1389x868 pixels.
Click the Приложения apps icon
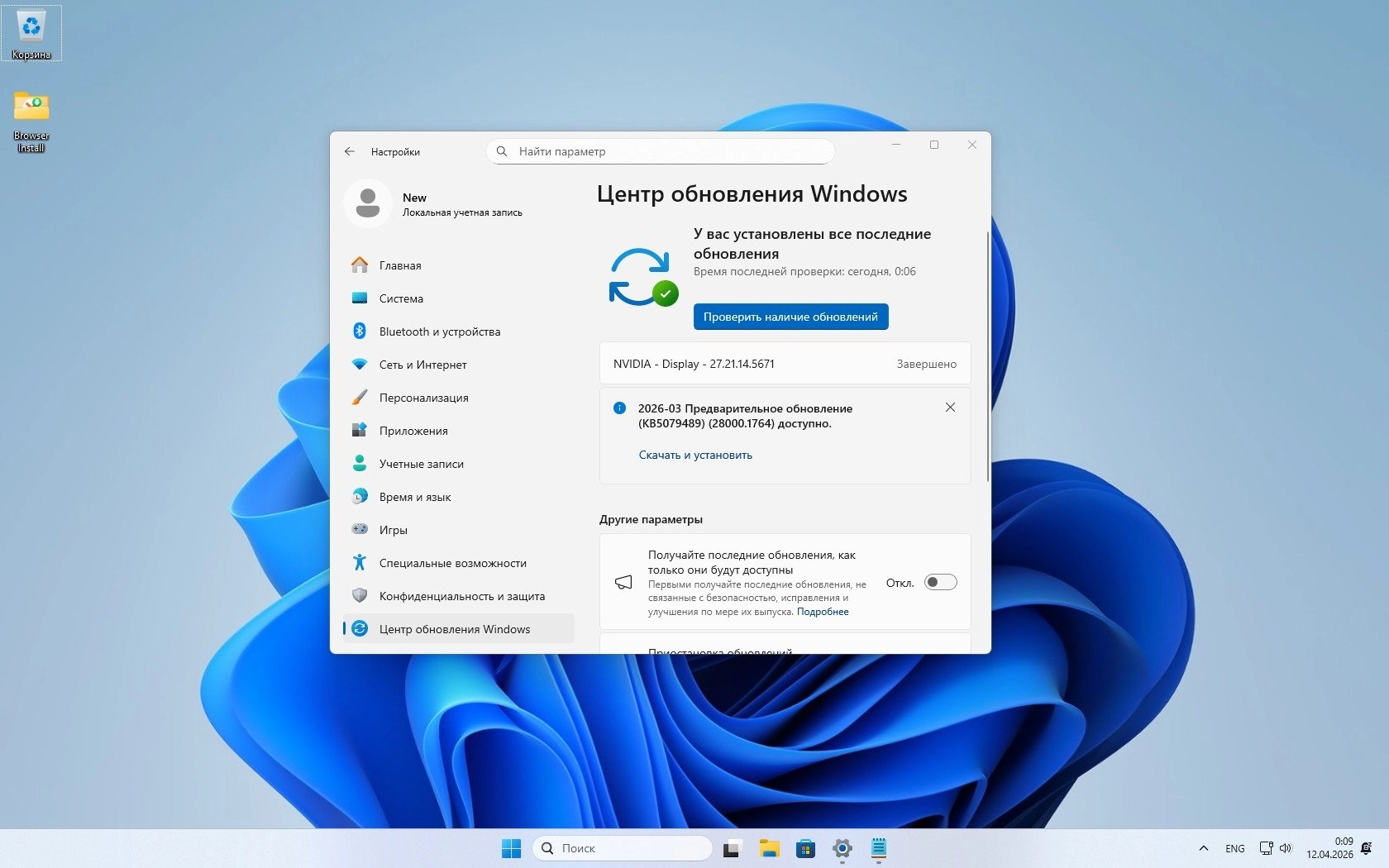(360, 431)
